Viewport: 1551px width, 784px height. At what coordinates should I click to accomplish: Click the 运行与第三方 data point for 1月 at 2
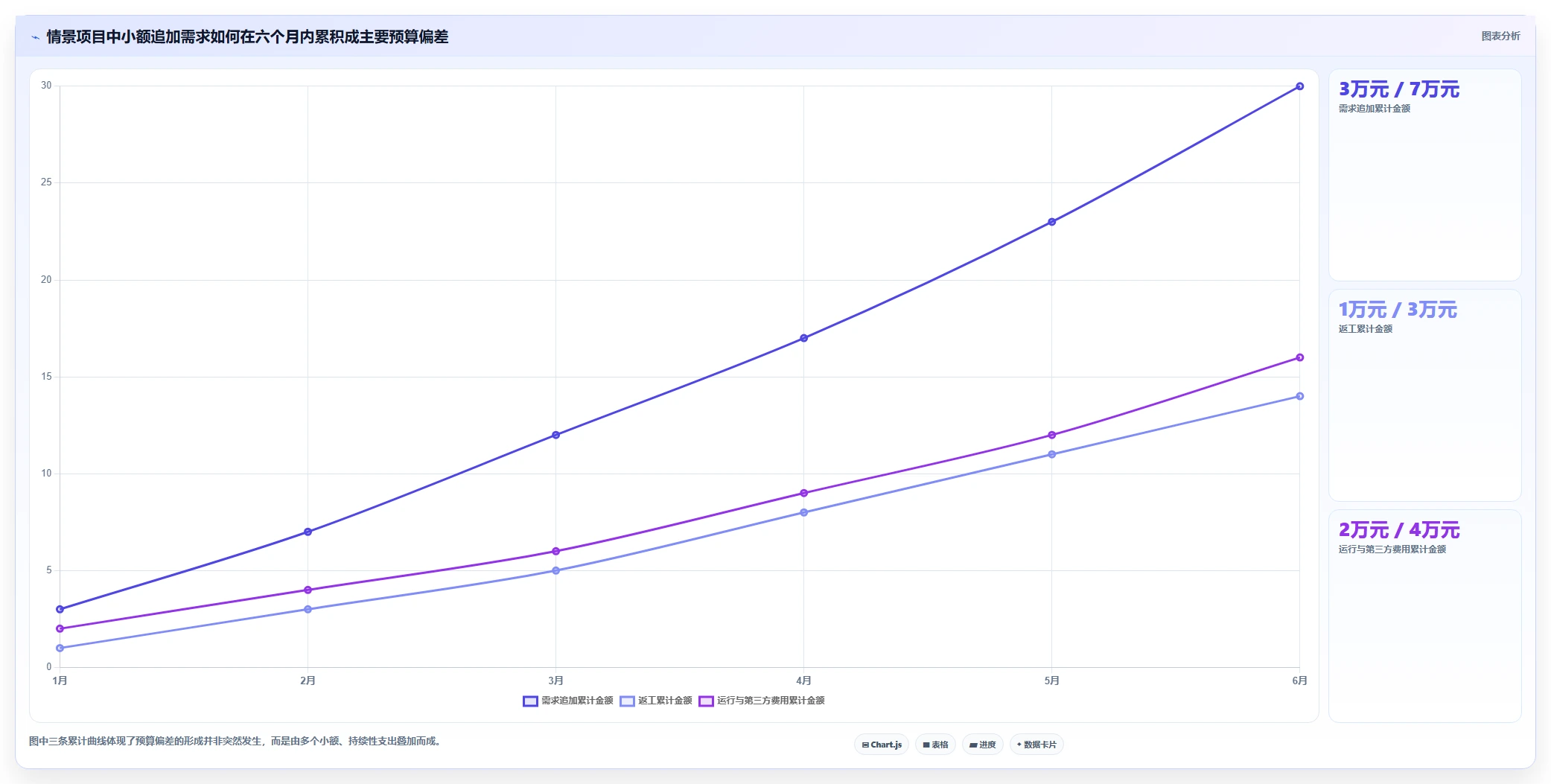tap(60, 628)
